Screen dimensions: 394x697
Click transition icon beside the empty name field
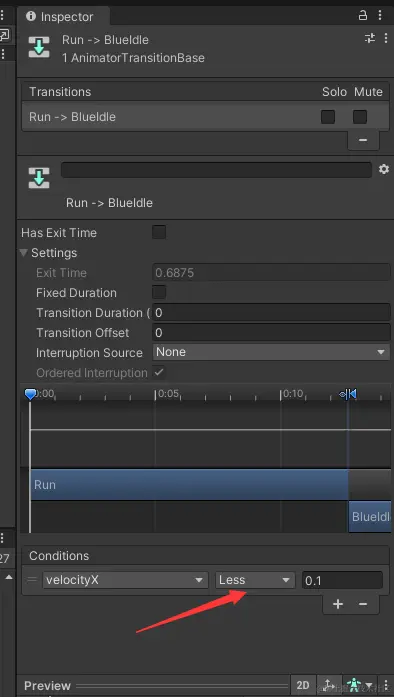coord(39,178)
